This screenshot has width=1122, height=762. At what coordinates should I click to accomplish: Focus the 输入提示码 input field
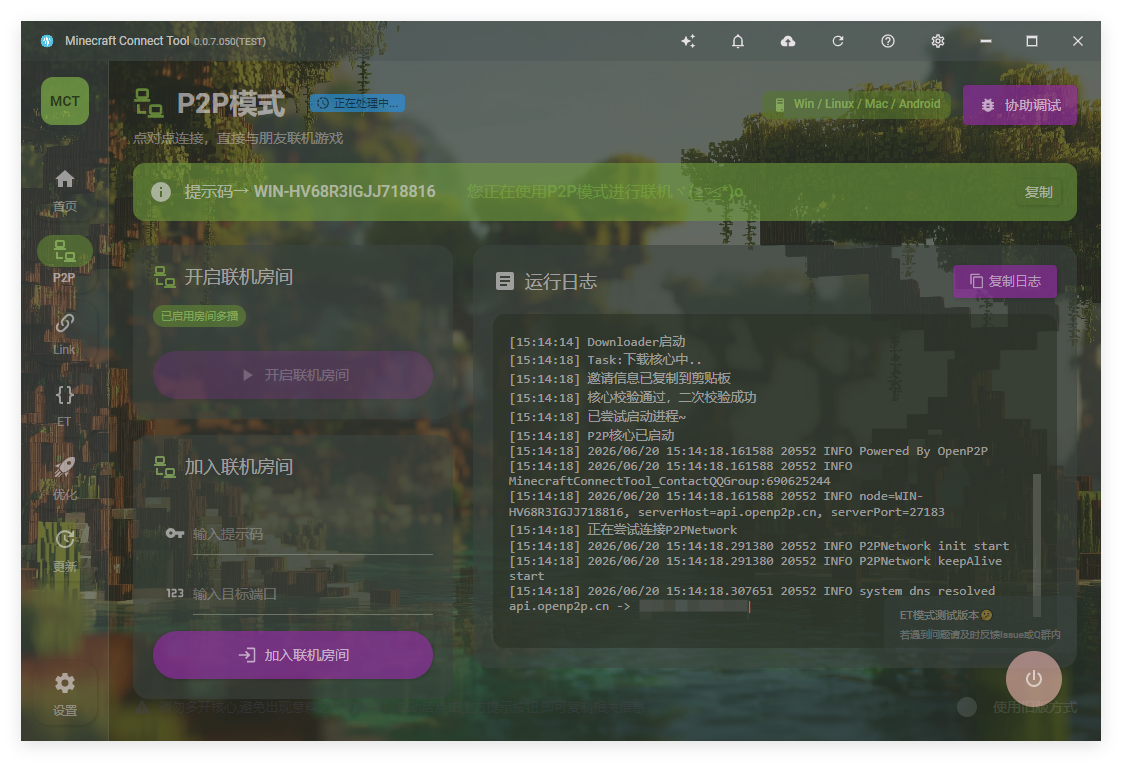312,534
